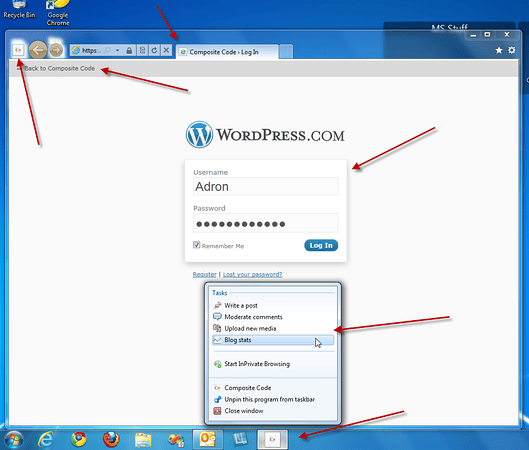Select the Composite Code Log In tab

[227, 52]
